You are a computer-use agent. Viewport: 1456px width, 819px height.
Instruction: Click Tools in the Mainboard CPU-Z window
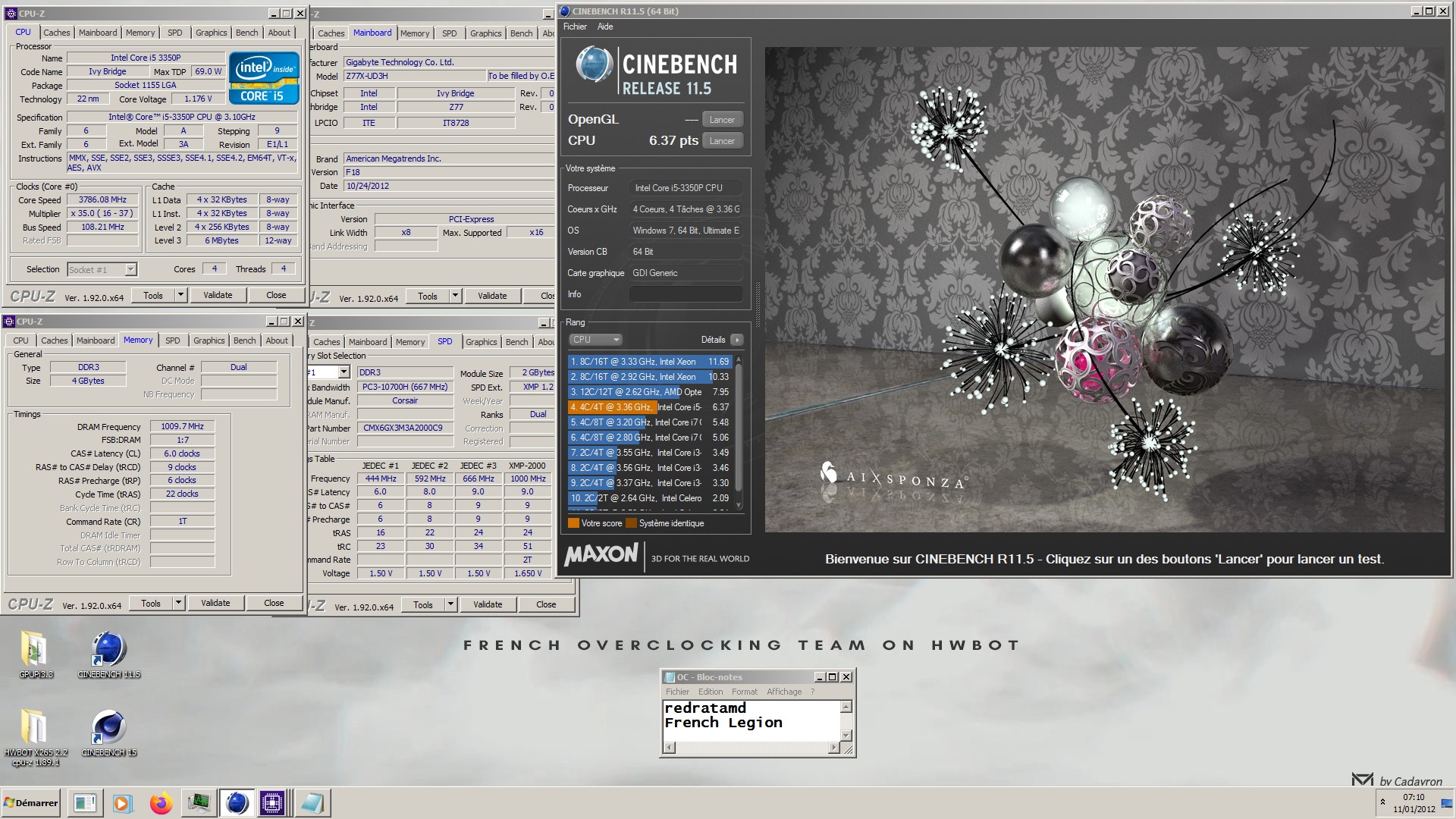(x=428, y=296)
